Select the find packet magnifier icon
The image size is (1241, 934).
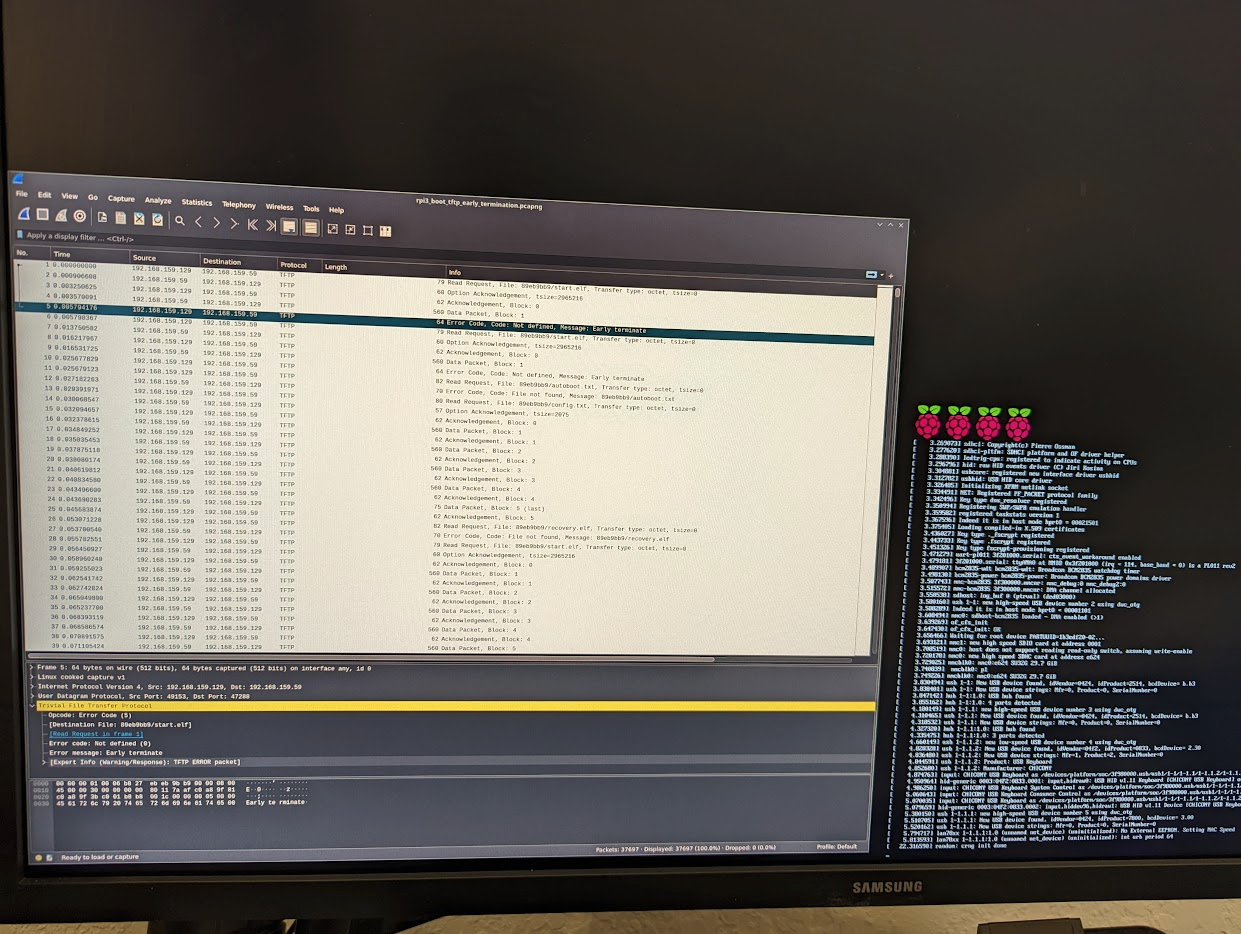click(180, 221)
